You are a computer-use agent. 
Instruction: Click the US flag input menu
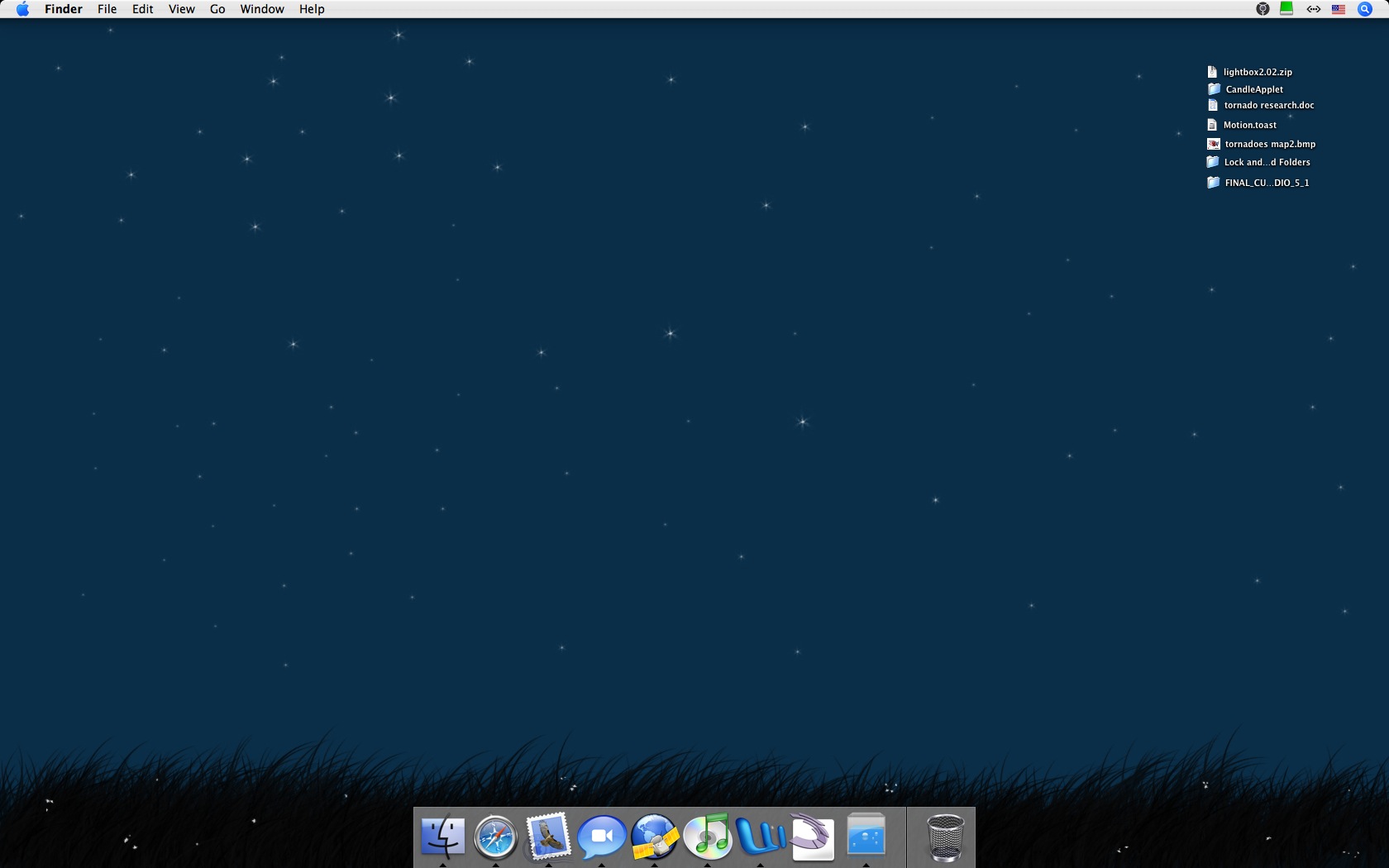click(1339, 9)
